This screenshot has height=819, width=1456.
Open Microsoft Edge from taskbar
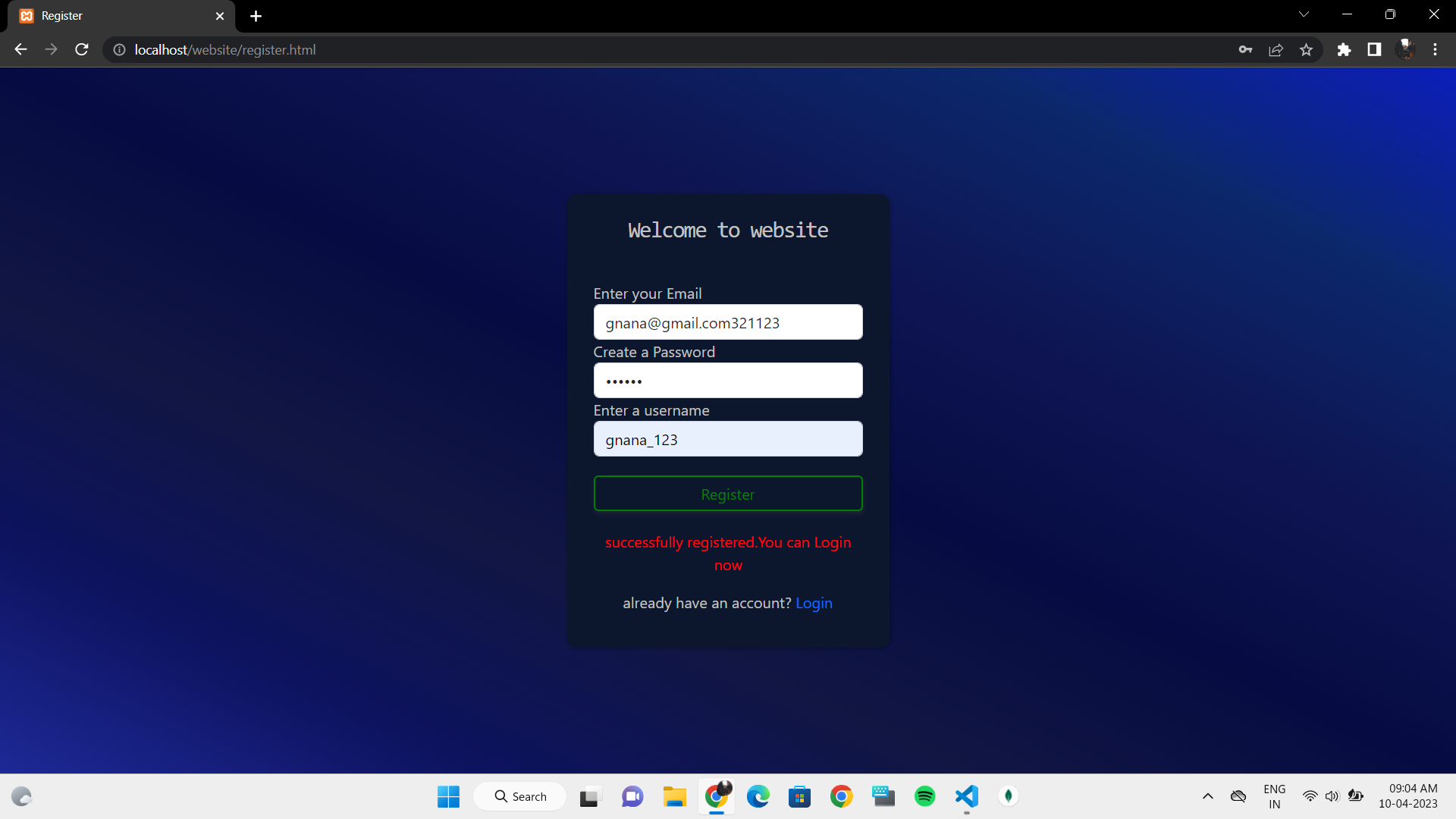coord(758,796)
